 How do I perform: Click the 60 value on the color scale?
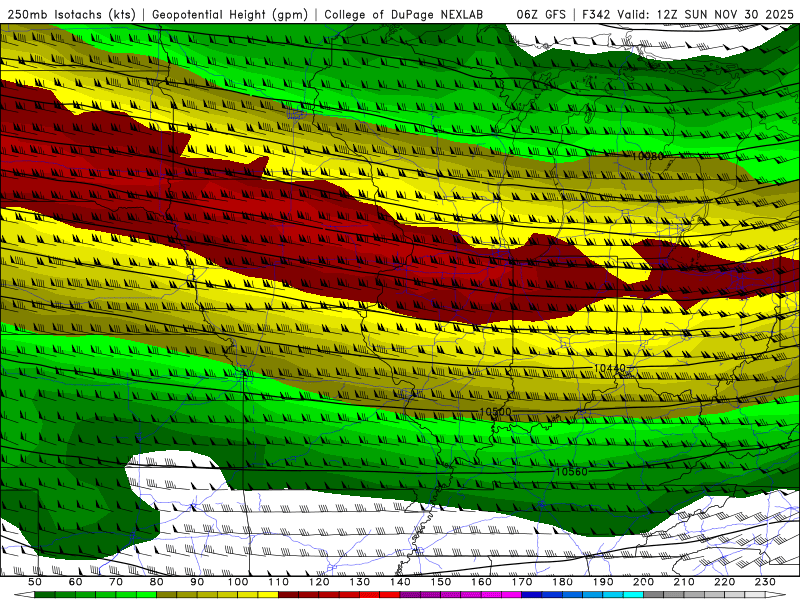[x=76, y=582]
